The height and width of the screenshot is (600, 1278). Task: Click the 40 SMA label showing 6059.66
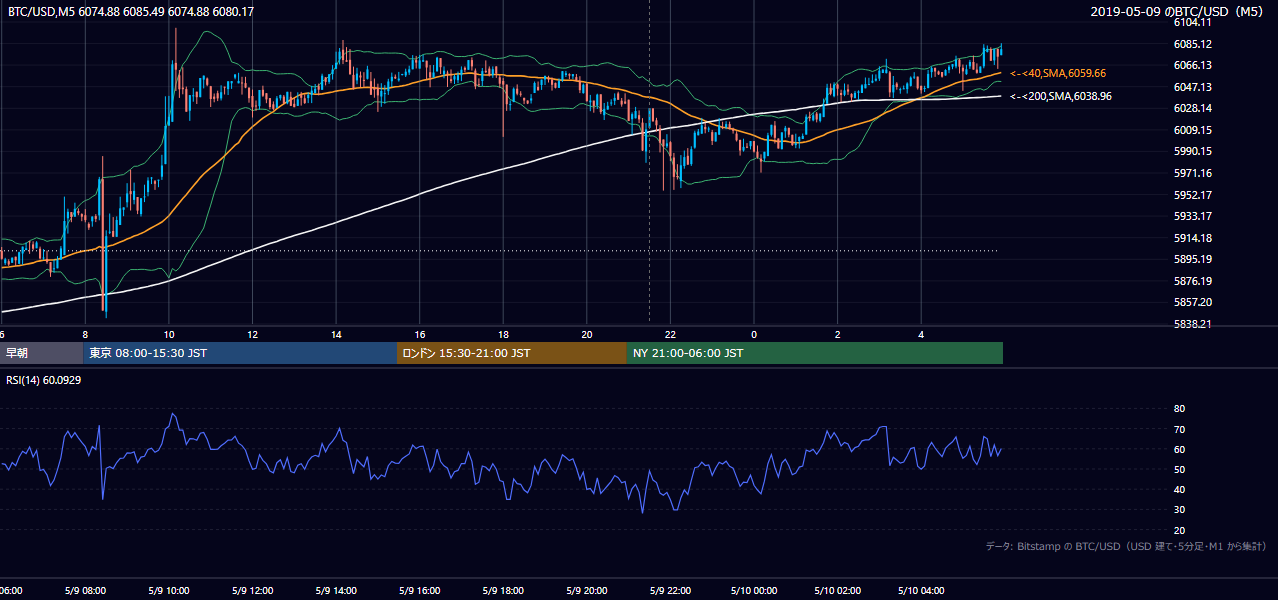1058,73
